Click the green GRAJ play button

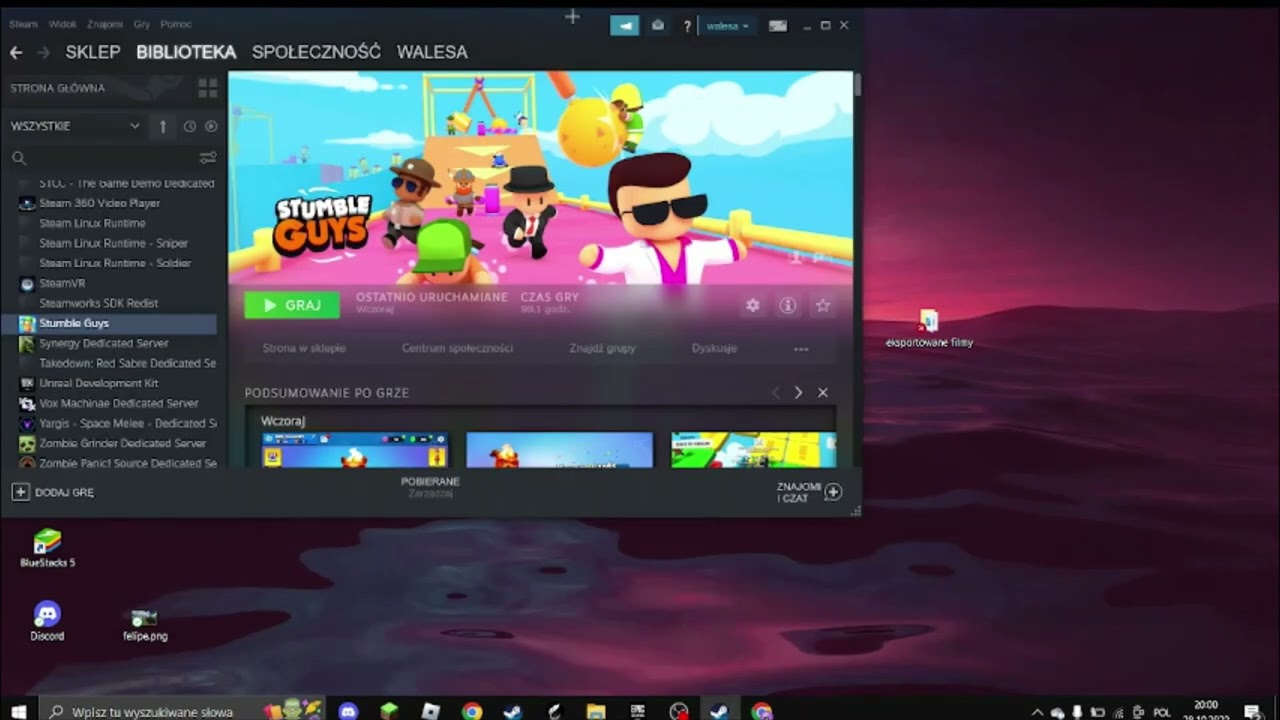point(292,305)
